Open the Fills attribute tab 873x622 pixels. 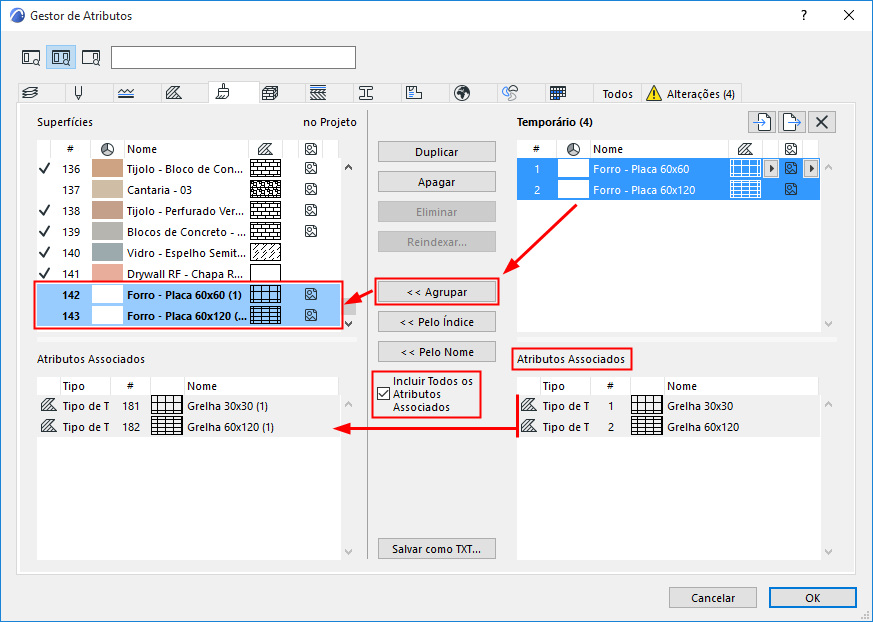tap(174, 93)
